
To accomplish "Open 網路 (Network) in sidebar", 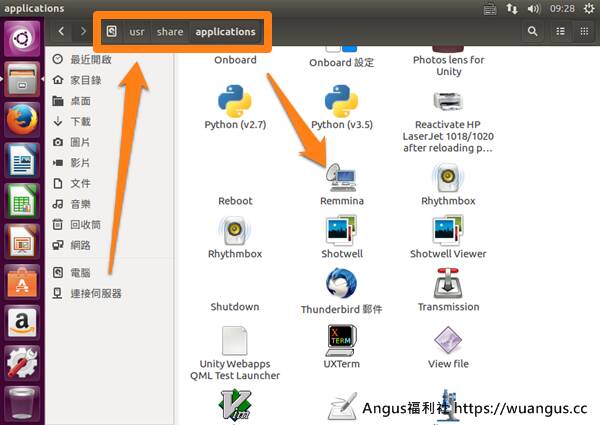I will (x=109, y=245).
